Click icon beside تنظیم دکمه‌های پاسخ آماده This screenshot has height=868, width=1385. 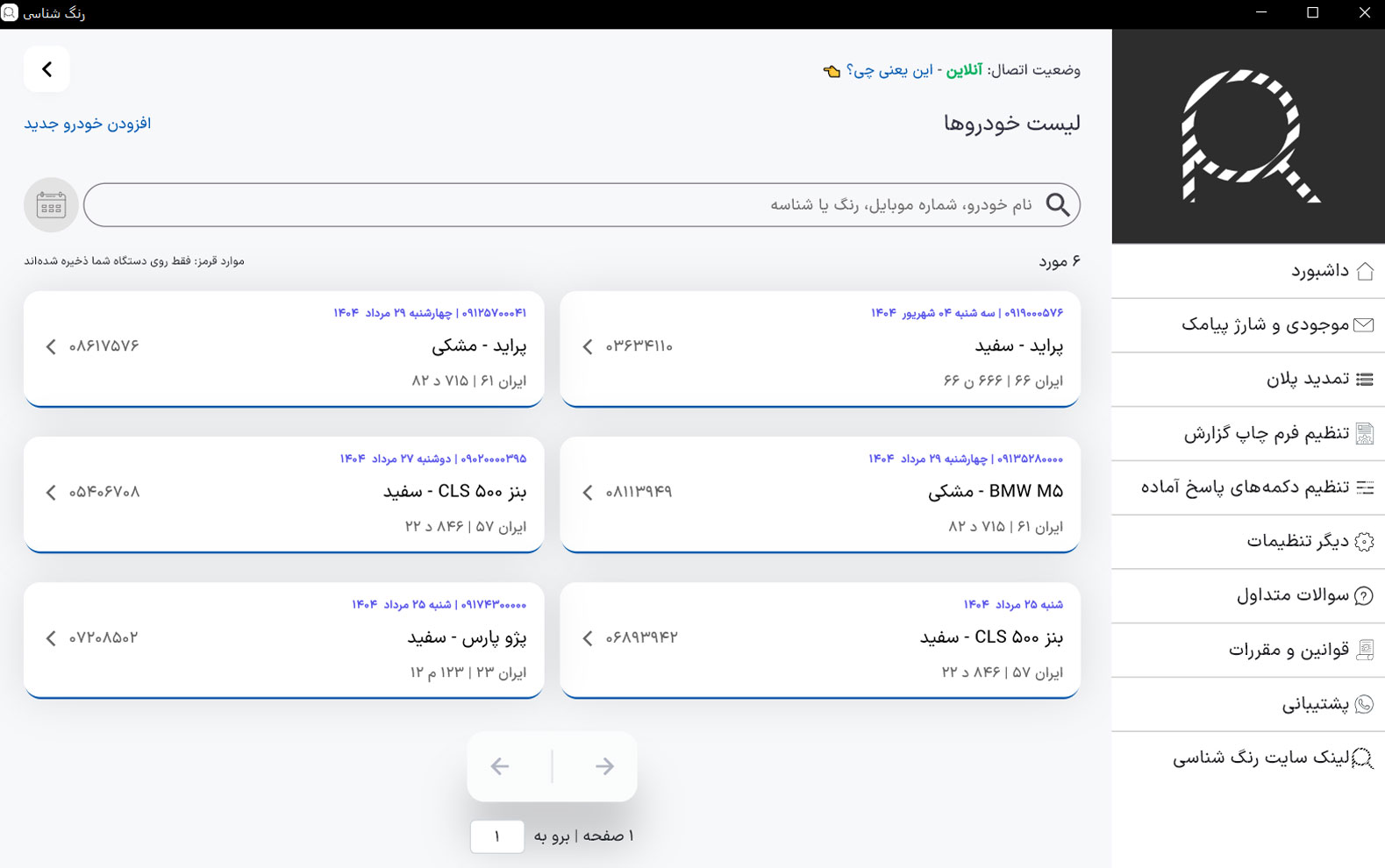coord(1364,487)
